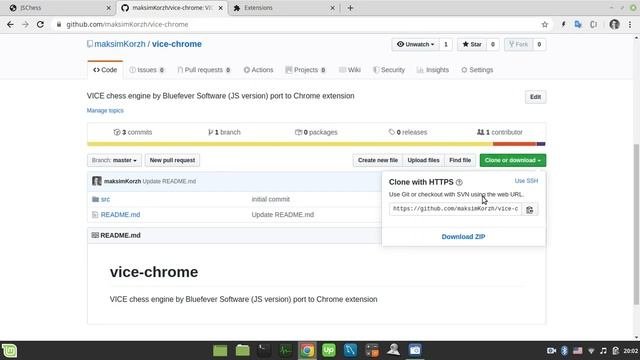This screenshot has width=640, height=360.
Task: Toggle the Clone or download dropdown
Action: coord(513,160)
